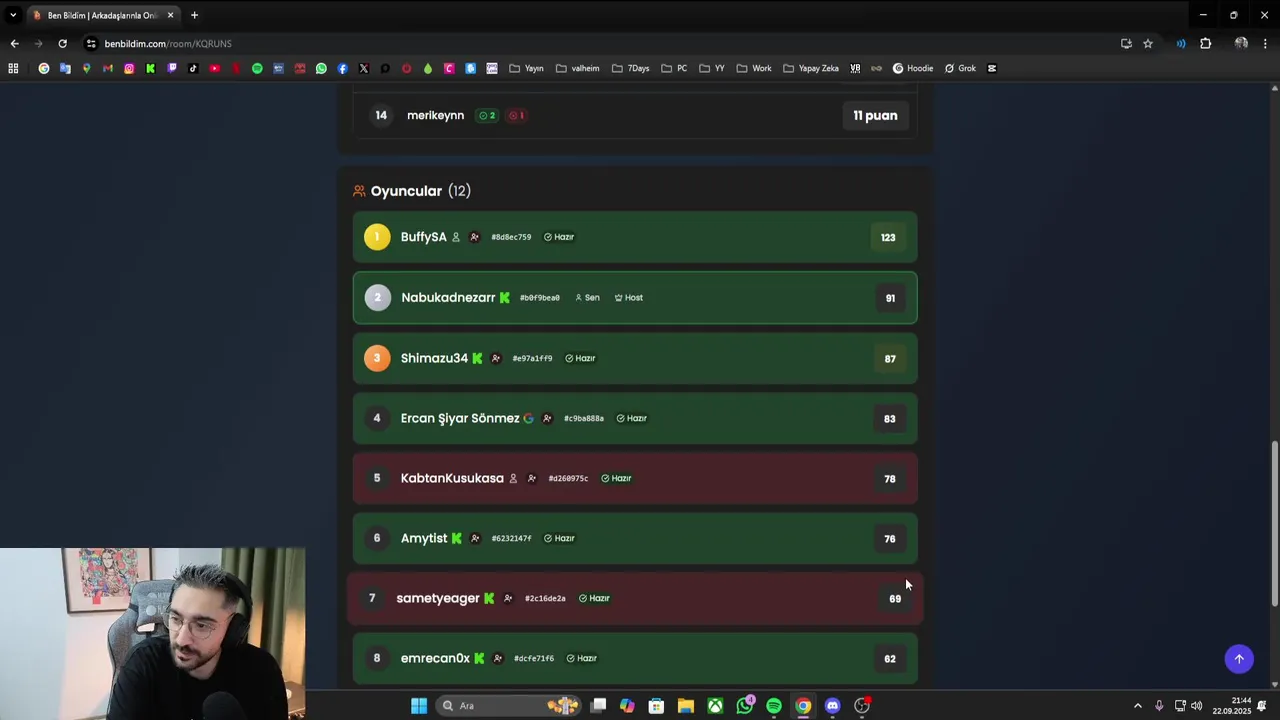Close the Ben Bildim tab
1280x720 pixels.
tap(170, 15)
